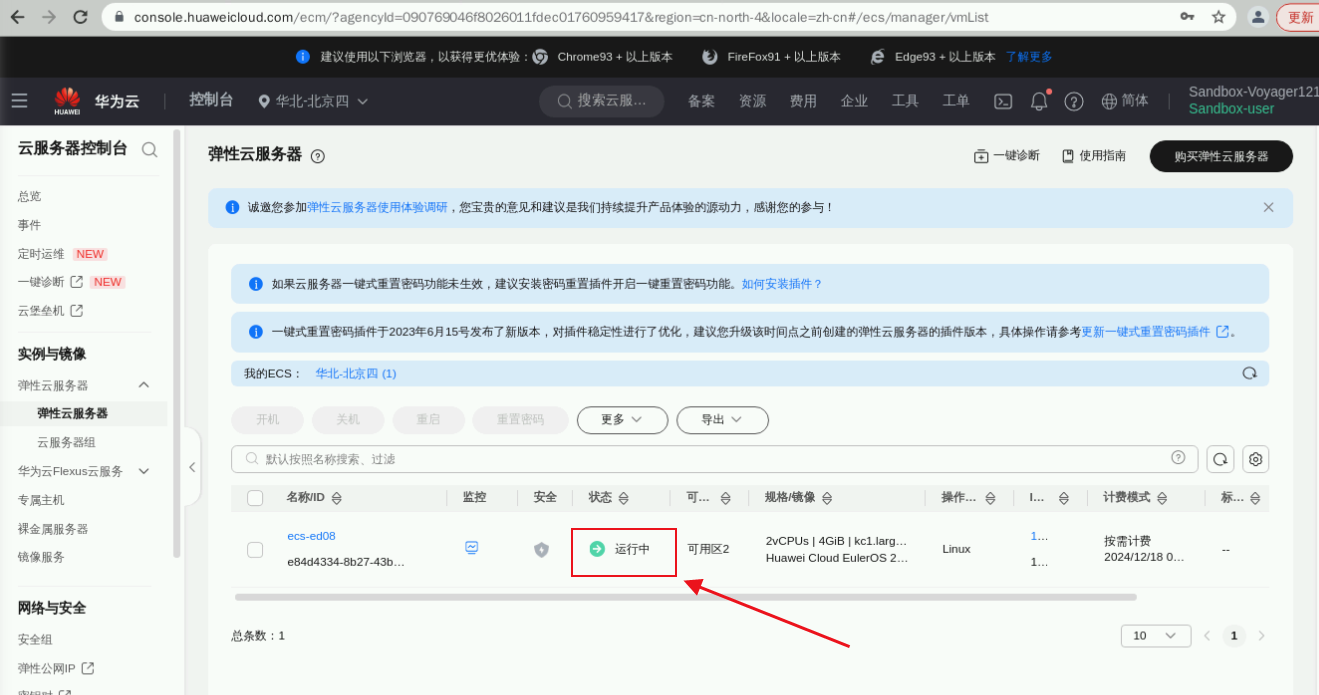Image resolution: width=1319 pixels, height=695 pixels.
Task: Open 费用 in the top navigation
Action: (x=803, y=101)
